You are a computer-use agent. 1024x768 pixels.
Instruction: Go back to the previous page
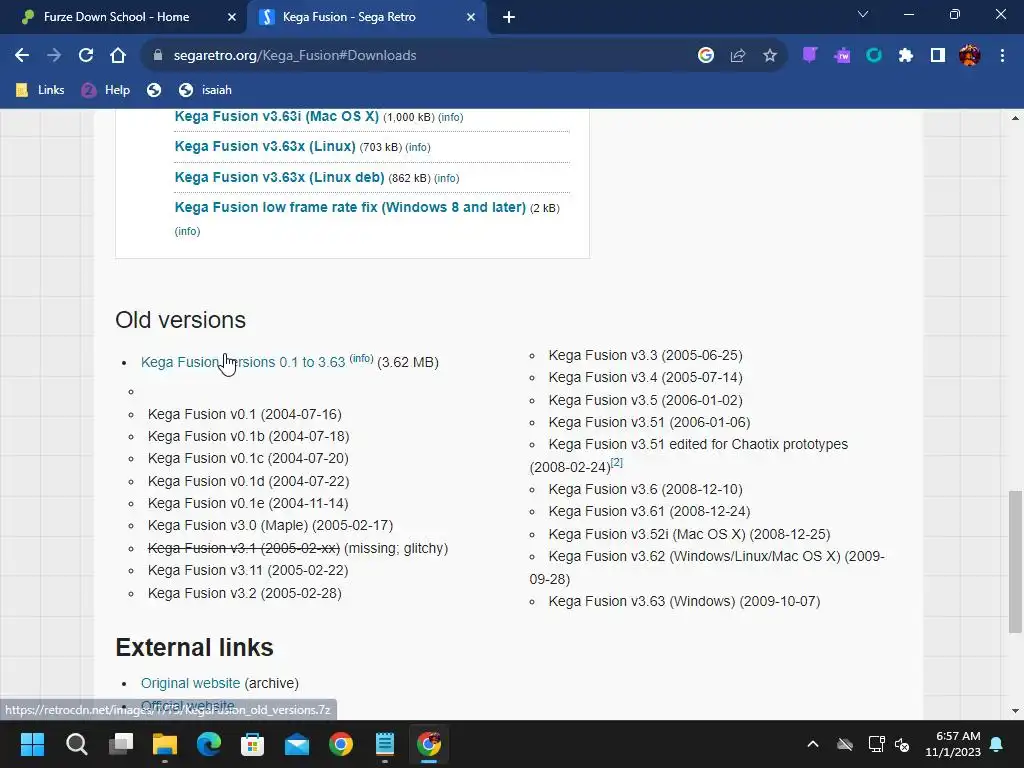point(22,56)
